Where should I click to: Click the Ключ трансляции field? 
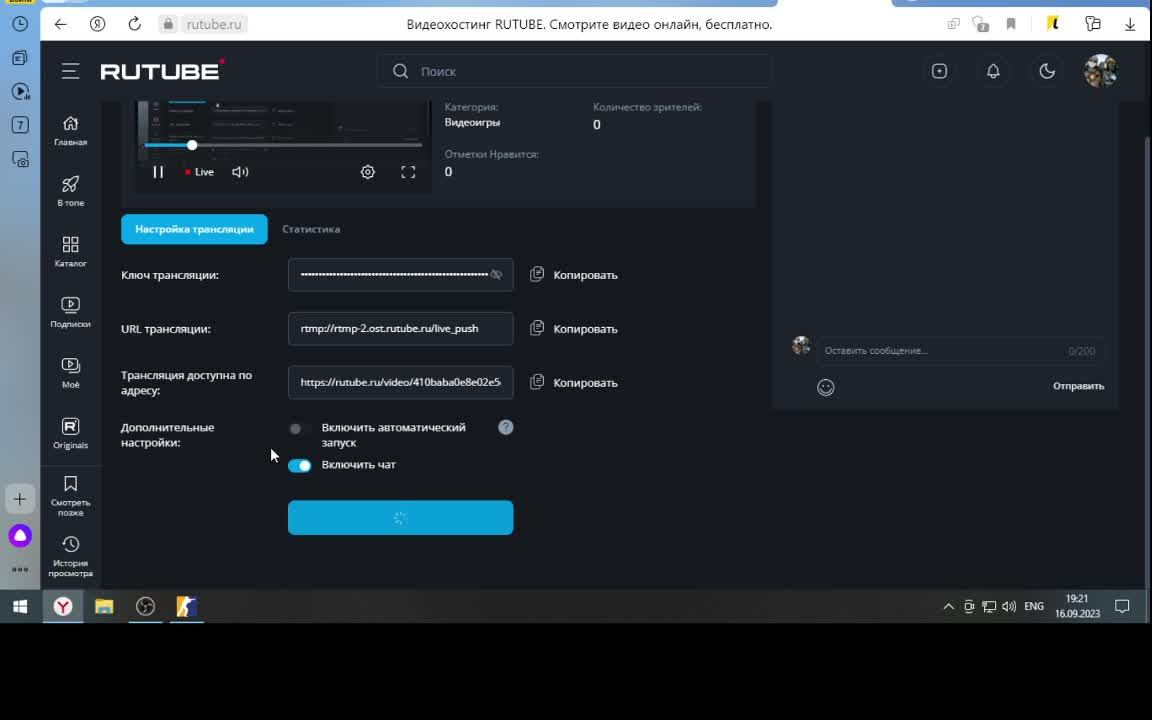pos(400,275)
